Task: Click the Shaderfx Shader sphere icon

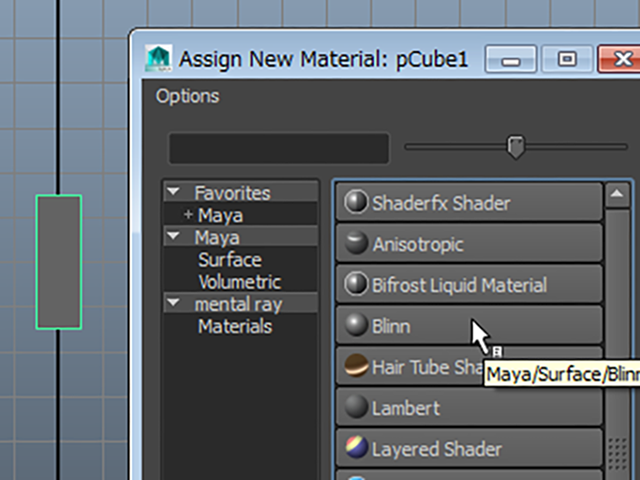Action: [x=356, y=202]
